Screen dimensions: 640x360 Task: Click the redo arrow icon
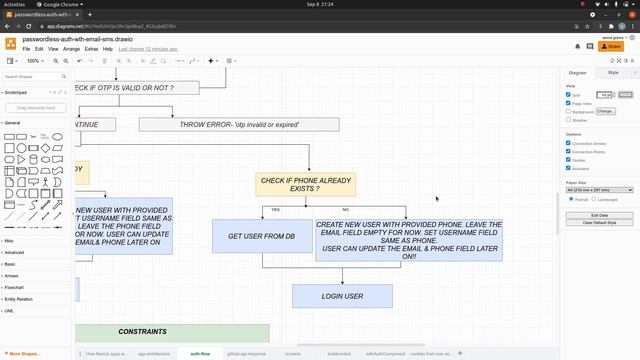click(x=91, y=61)
